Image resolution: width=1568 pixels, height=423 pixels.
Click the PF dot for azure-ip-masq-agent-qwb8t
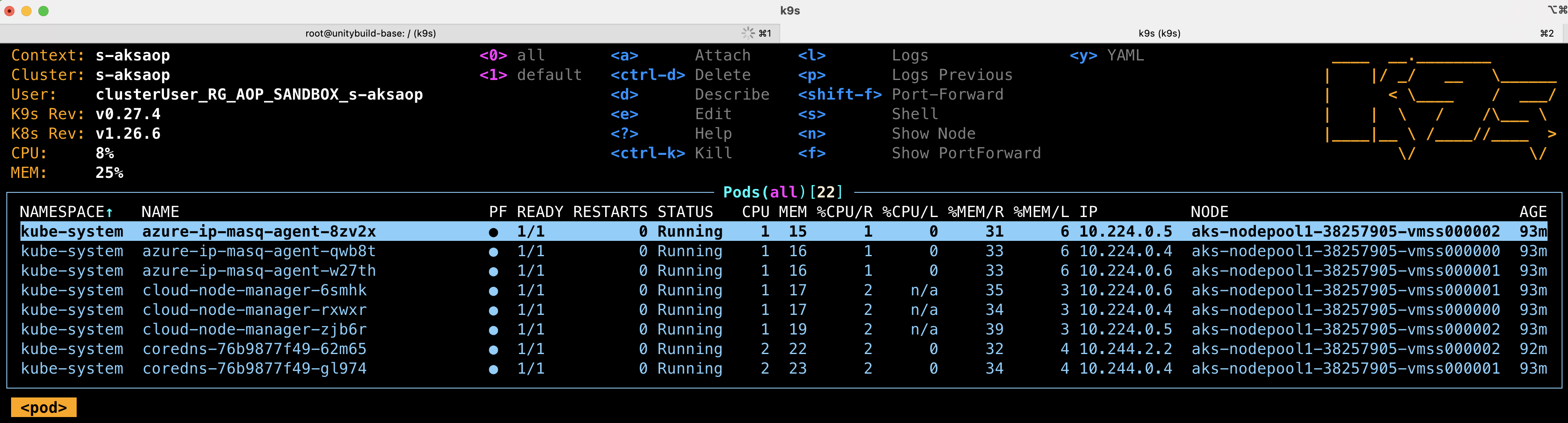(493, 252)
